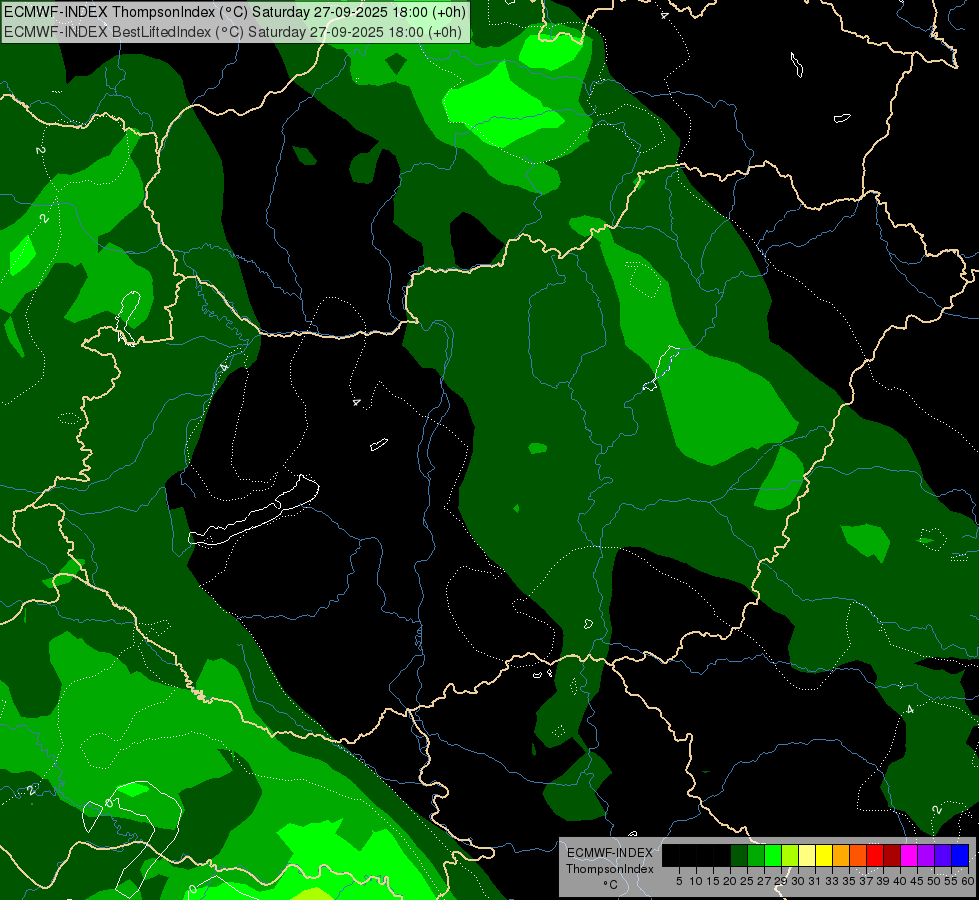
Task: Click the violet 50–55 legend swatch
Action: coord(943,855)
